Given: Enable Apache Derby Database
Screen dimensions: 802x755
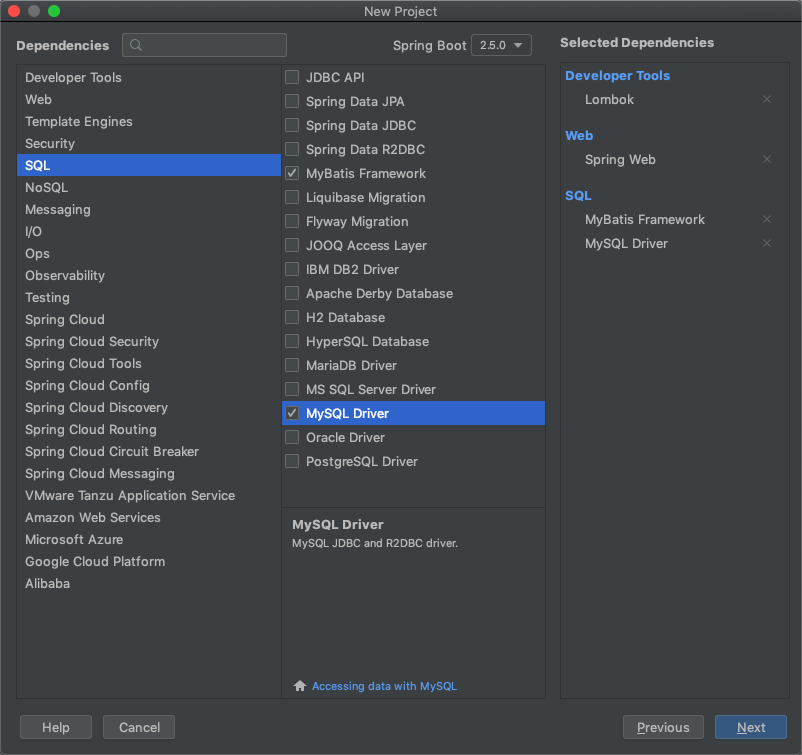Looking at the screenshot, I should [x=292, y=294].
